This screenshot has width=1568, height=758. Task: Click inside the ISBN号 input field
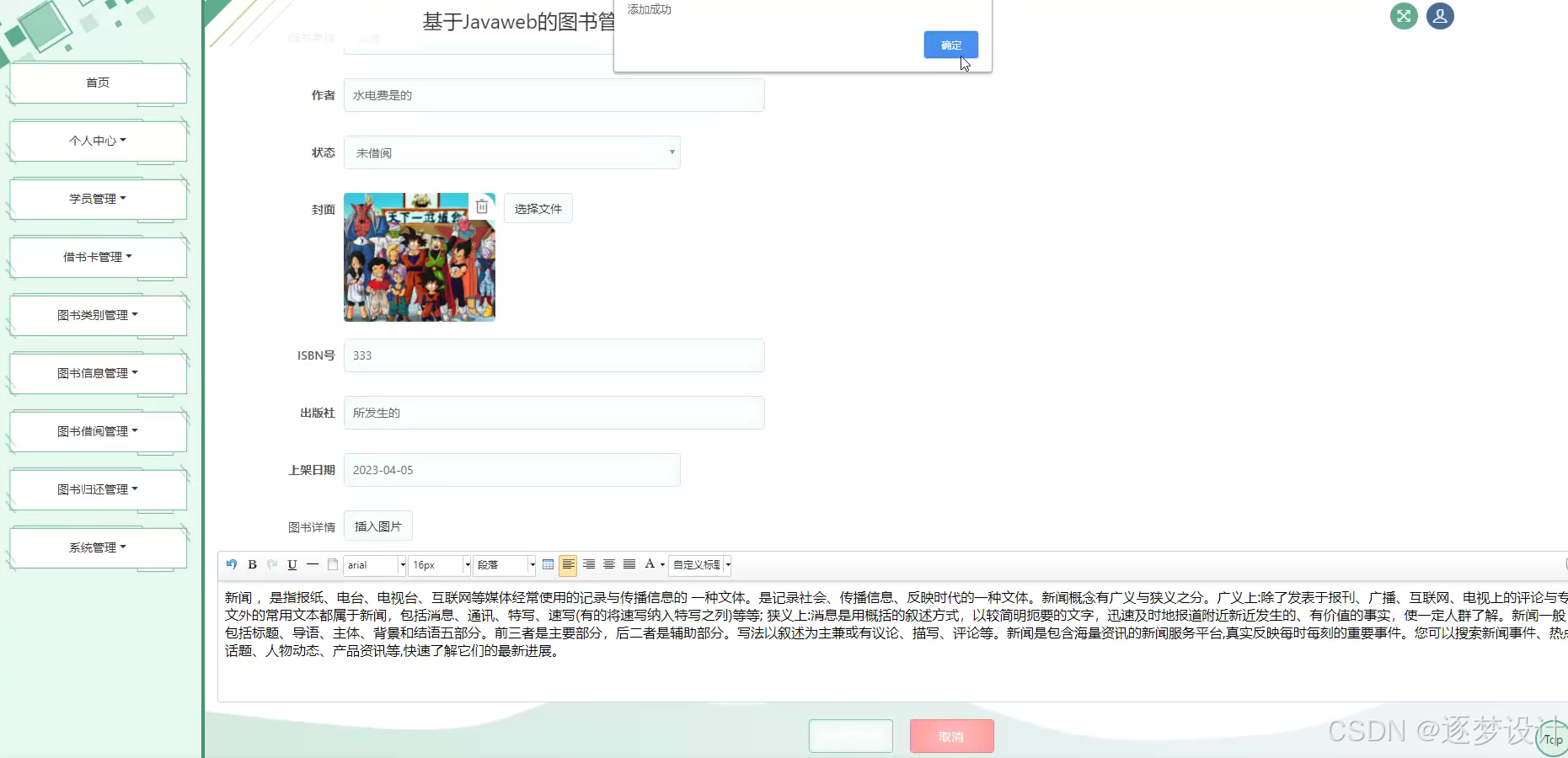point(554,355)
